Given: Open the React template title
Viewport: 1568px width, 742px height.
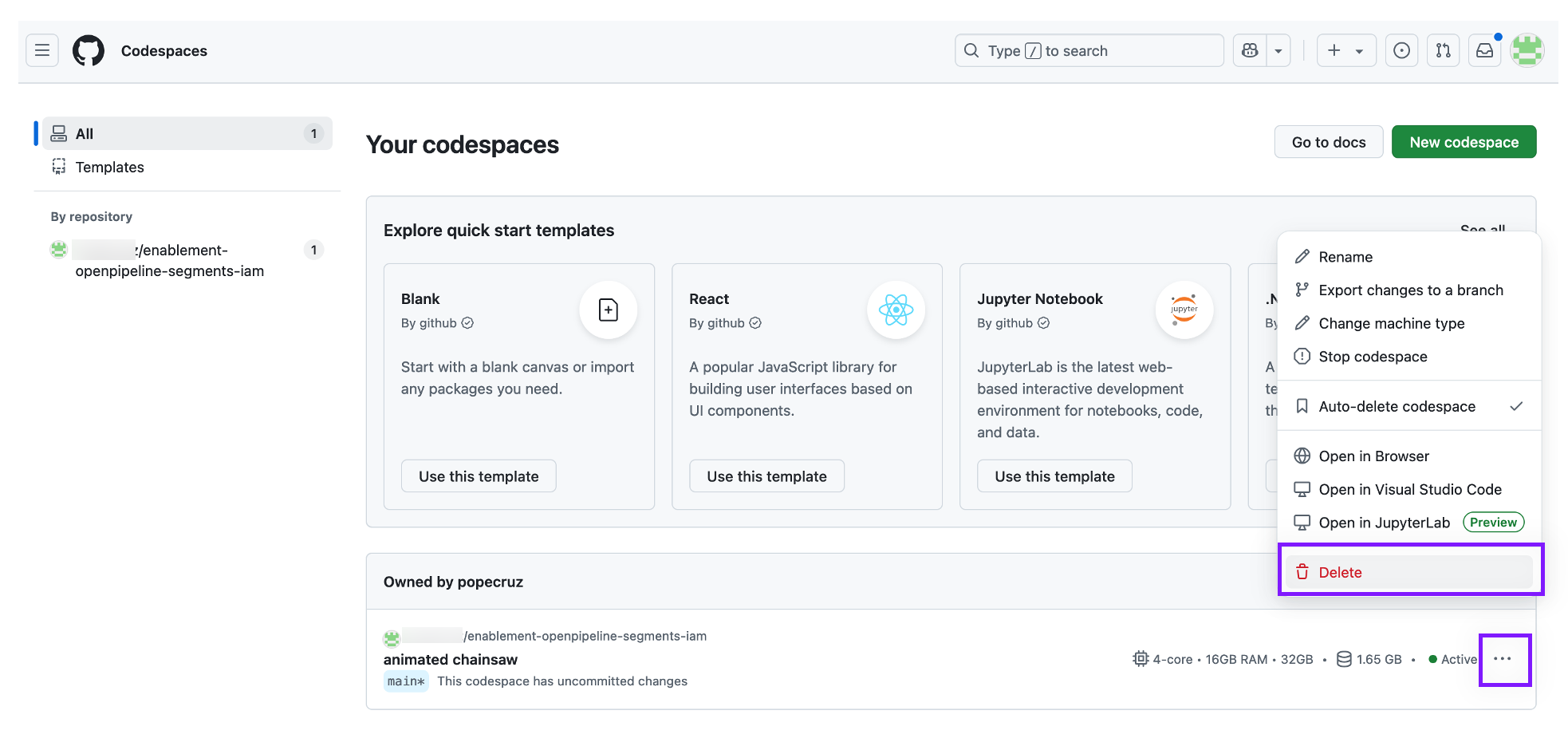Looking at the screenshot, I should [x=709, y=298].
